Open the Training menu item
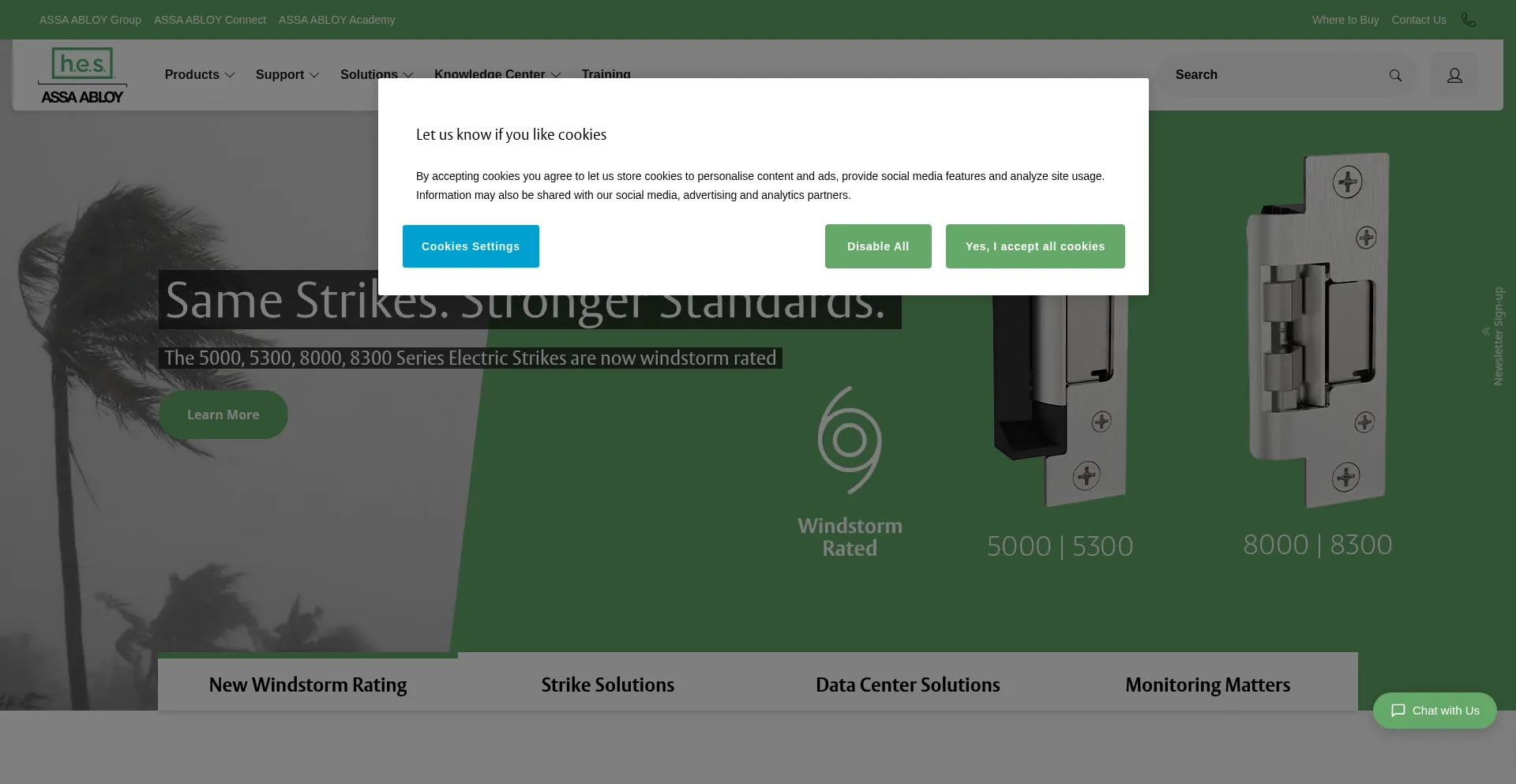Viewport: 1516px width, 784px height. (606, 74)
